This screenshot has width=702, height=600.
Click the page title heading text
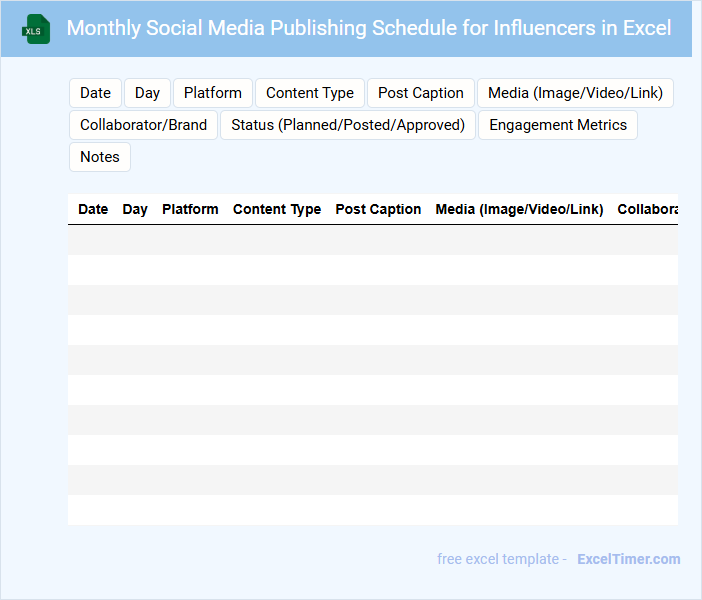pos(368,28)
